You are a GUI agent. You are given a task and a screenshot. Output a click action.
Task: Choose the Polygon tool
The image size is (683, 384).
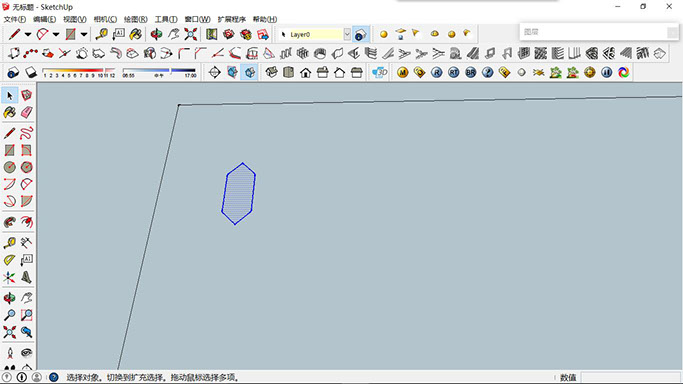(27, 167)
